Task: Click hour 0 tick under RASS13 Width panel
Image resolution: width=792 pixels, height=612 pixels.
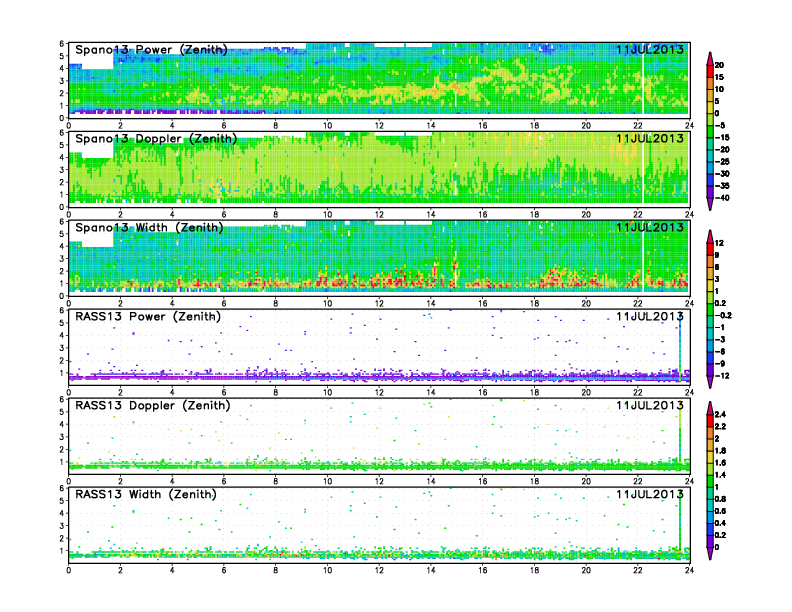Action: [69, 570]
